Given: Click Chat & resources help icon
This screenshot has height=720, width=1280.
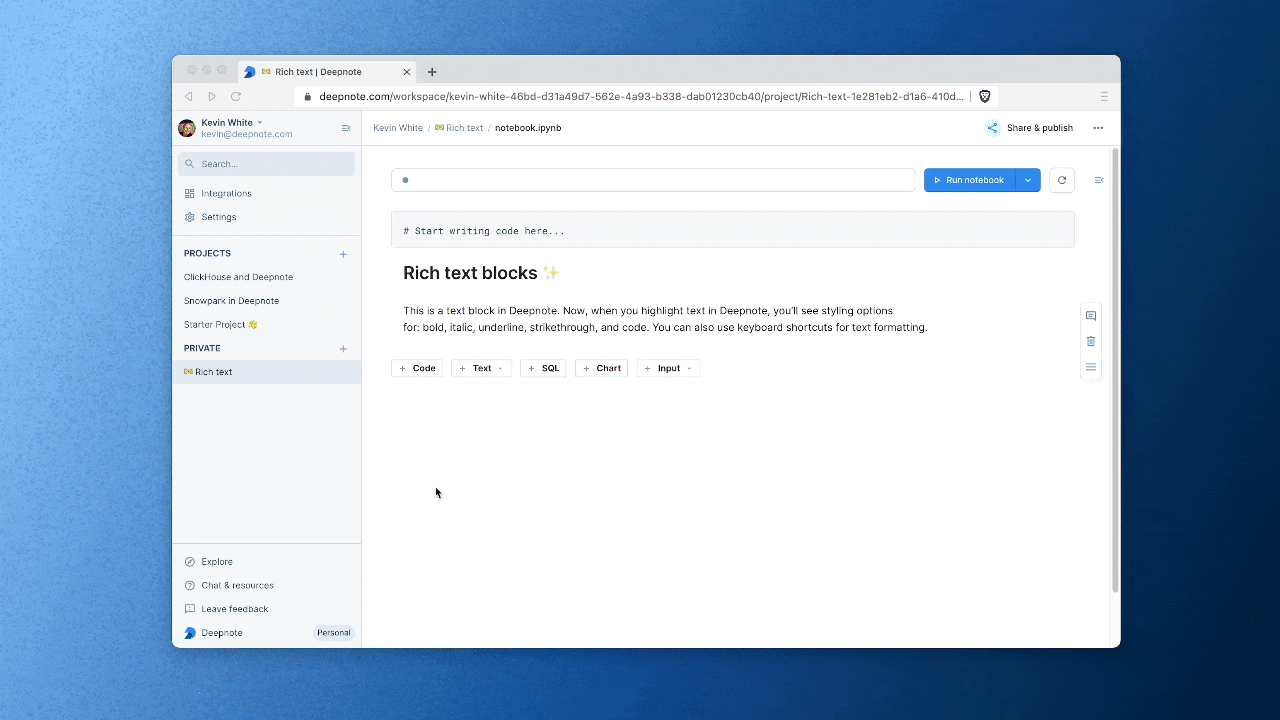Looking at the screenshot, I should [x=190, y=585].
